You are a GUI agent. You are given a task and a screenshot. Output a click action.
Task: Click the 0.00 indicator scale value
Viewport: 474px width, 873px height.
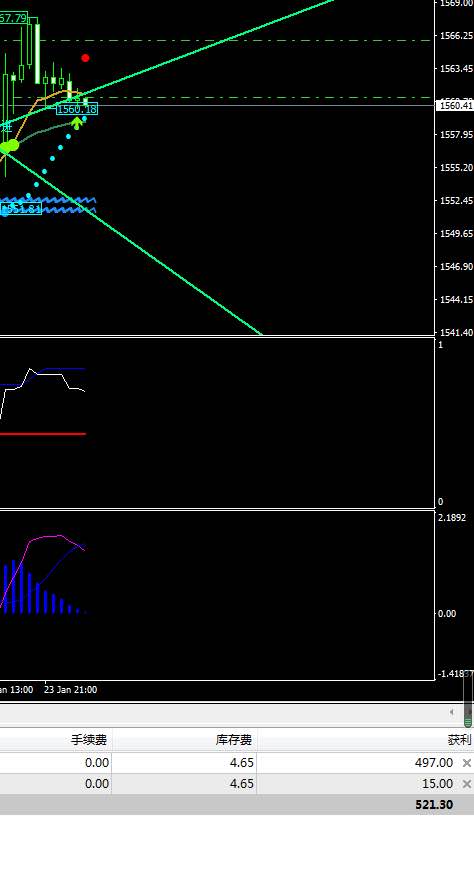[x=447, y=614]
